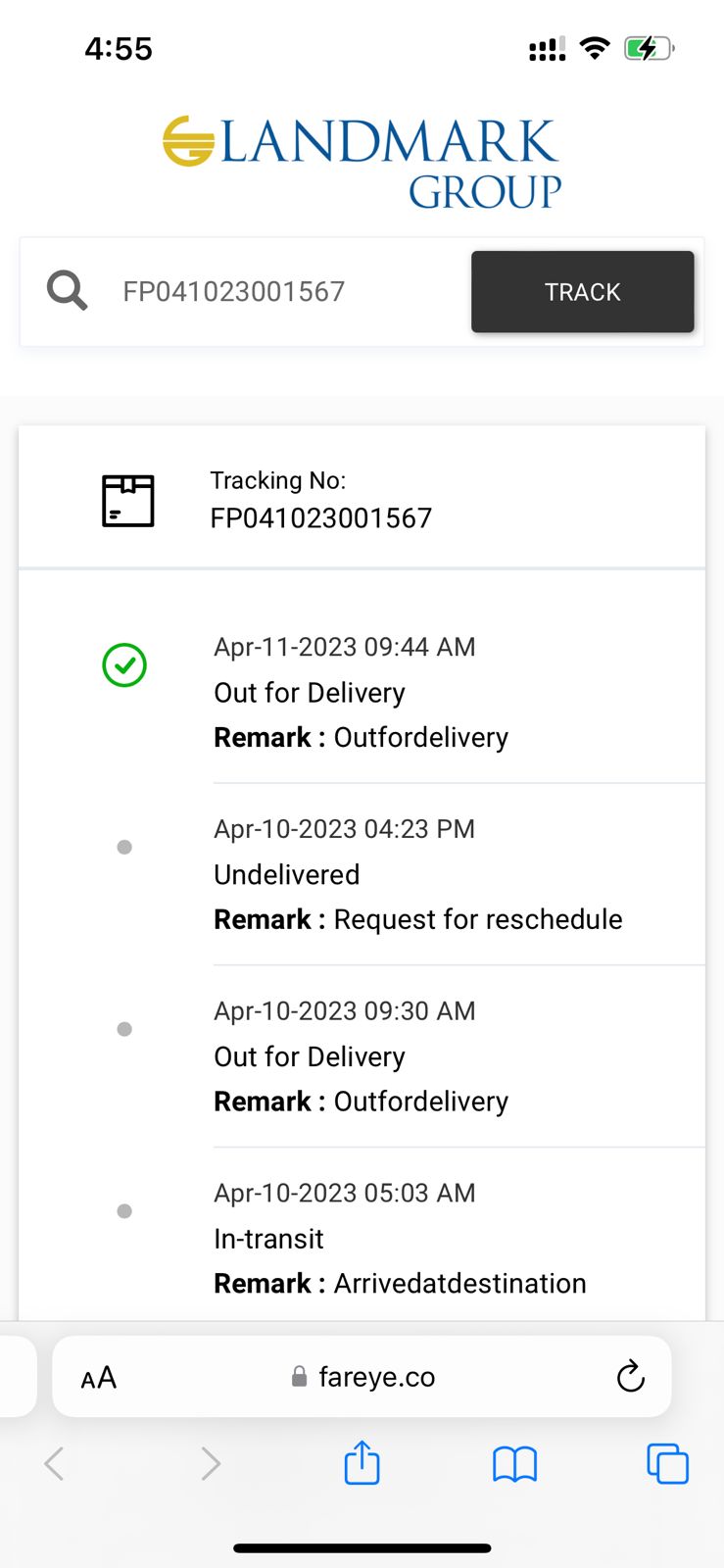Click the Apr-11-2023 Out for Delivery entry
This screenshot has height=1568, width=724.
pyautogui.click(x=310, y=693)
